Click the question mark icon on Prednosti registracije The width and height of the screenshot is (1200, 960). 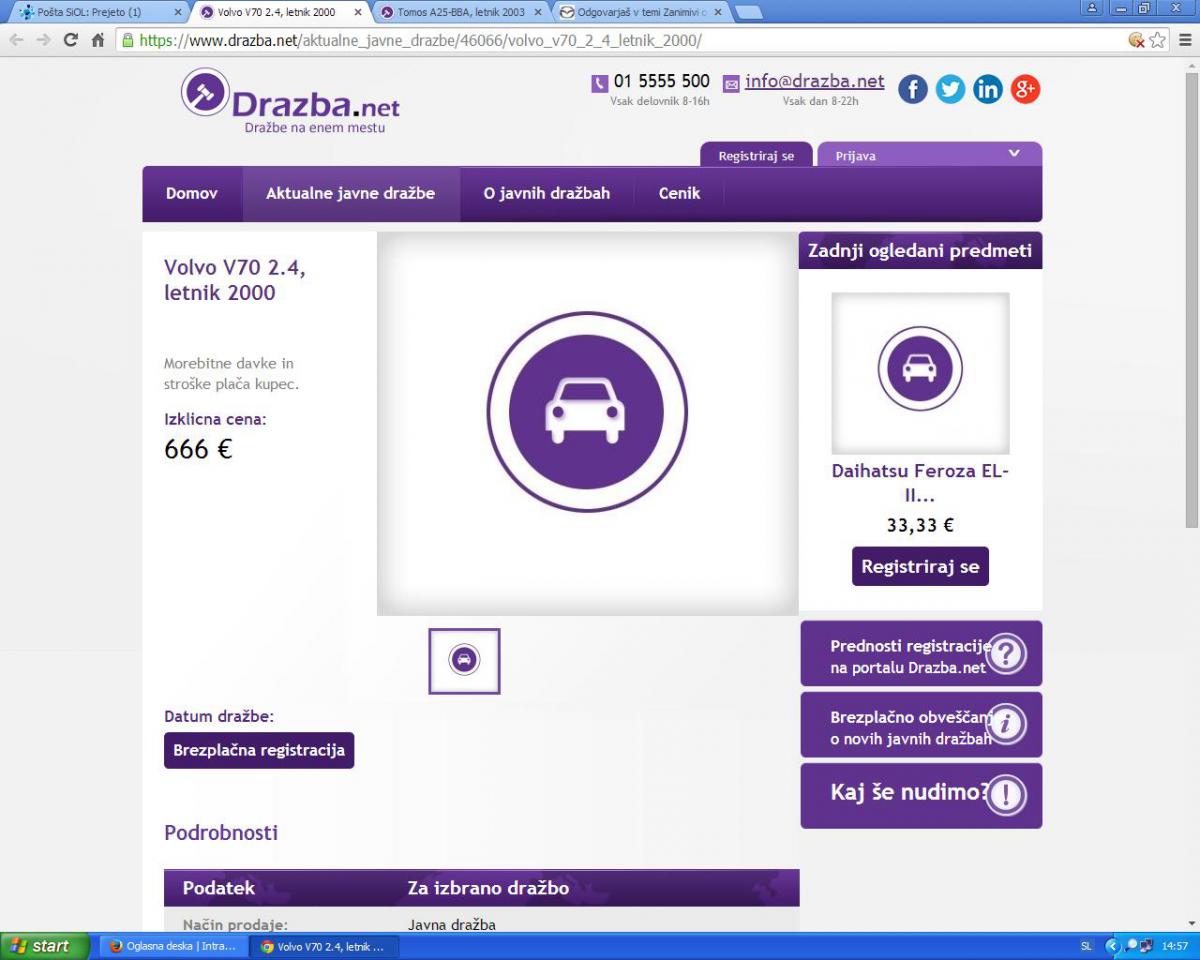click(1006, 654)
